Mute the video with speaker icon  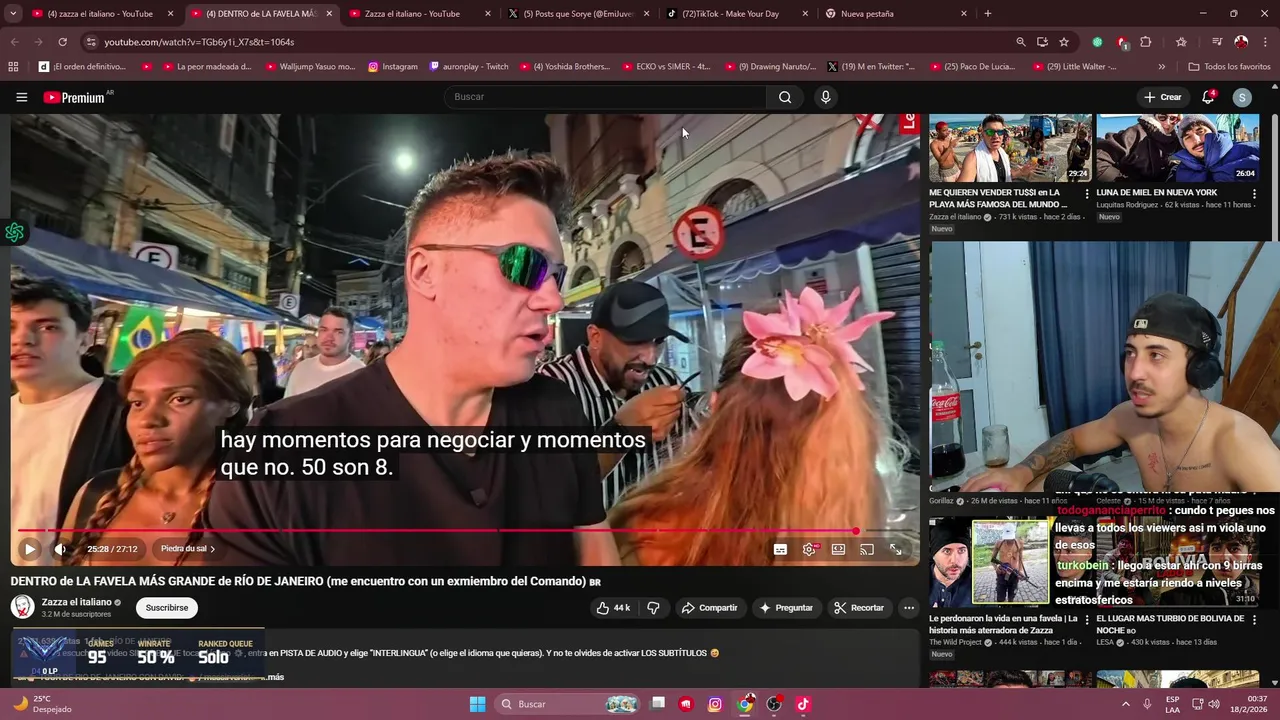point(60,549)
